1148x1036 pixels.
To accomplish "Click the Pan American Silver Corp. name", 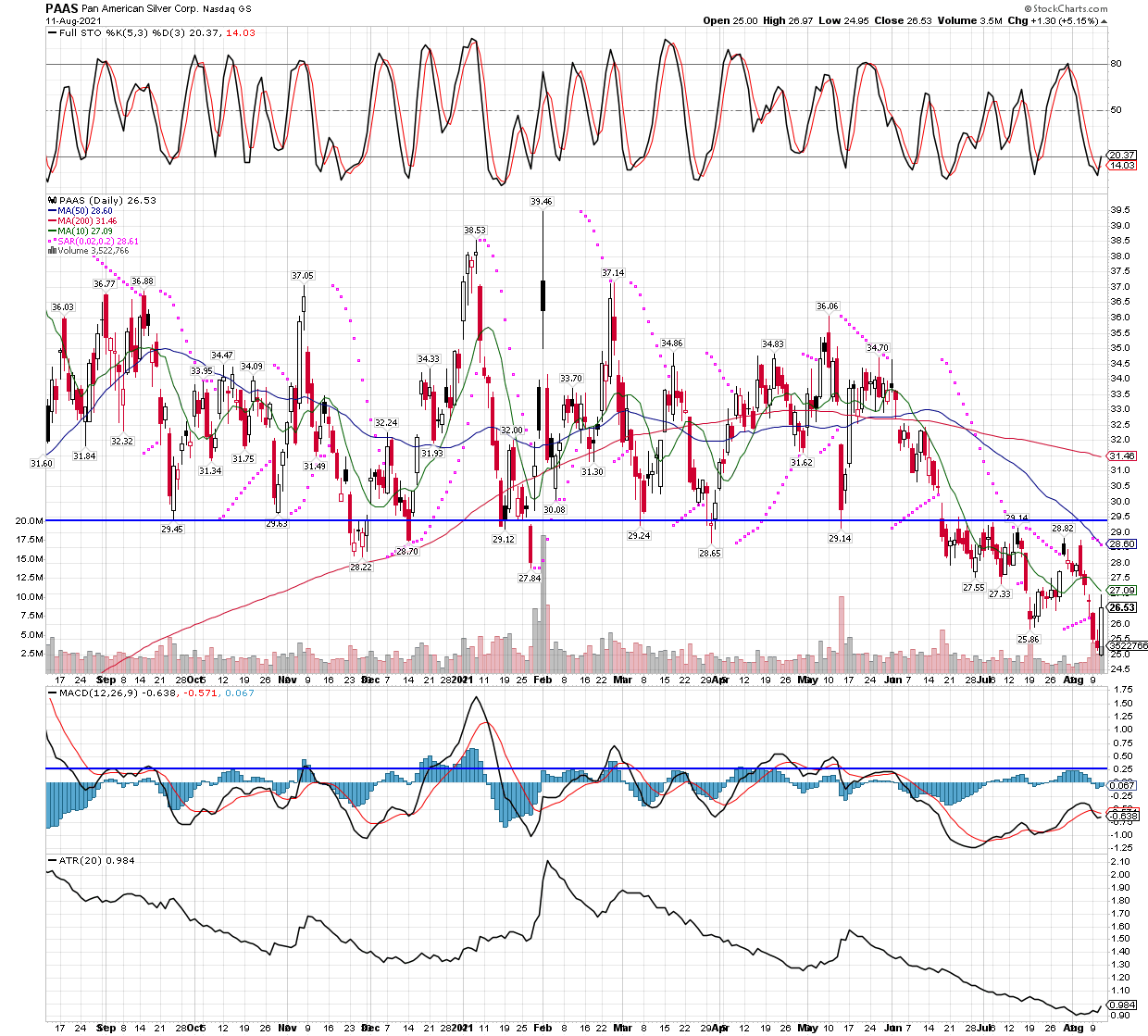I will (x=140, y=8).
